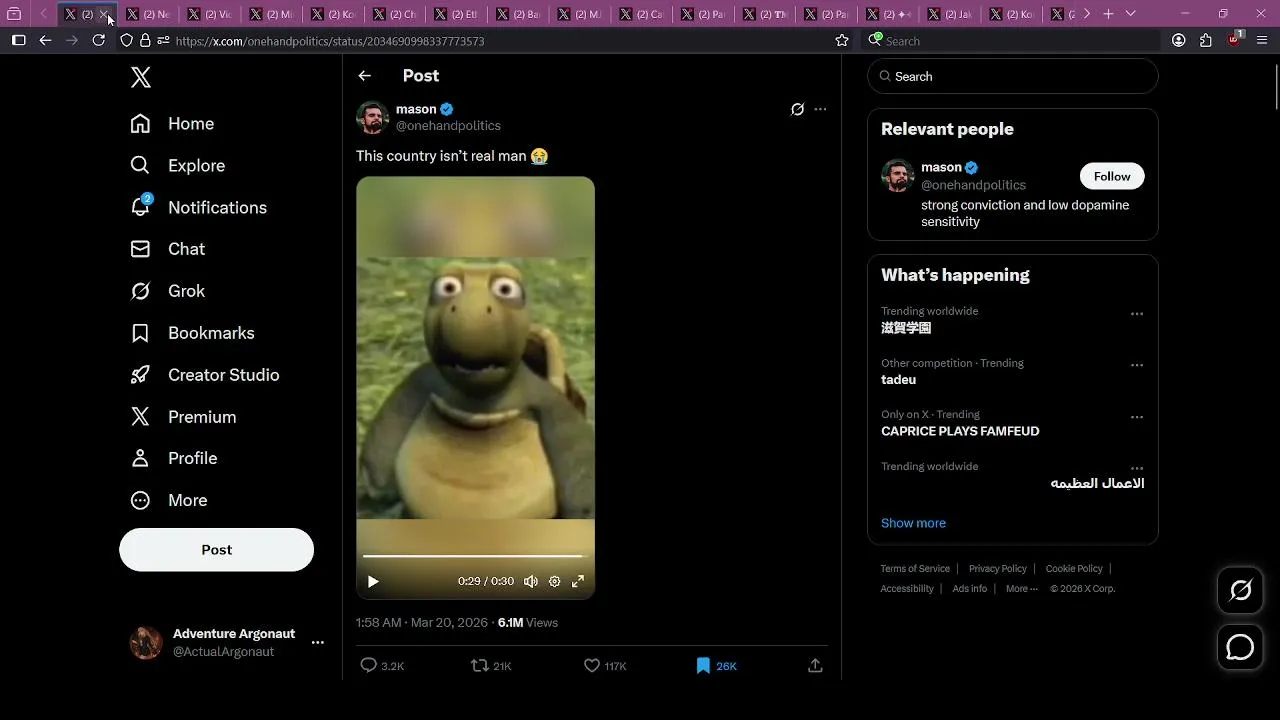The width and height of the screenshot is (1280, 720).
Task: Open the uBlock Origin extension icon
Action: [1233, 40]
